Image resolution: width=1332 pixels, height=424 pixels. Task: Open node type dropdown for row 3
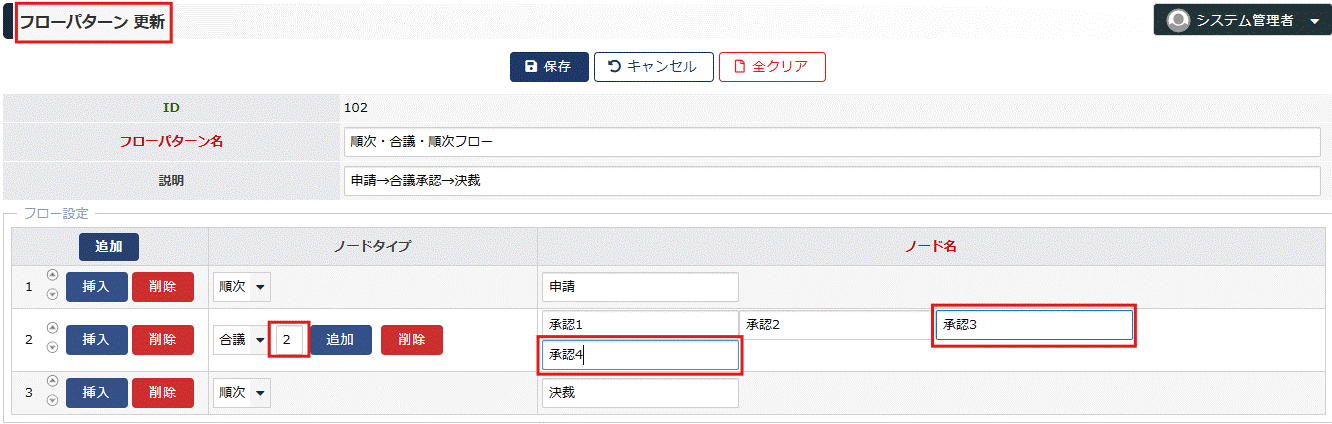pyautogui.click(x=242, y=393)
